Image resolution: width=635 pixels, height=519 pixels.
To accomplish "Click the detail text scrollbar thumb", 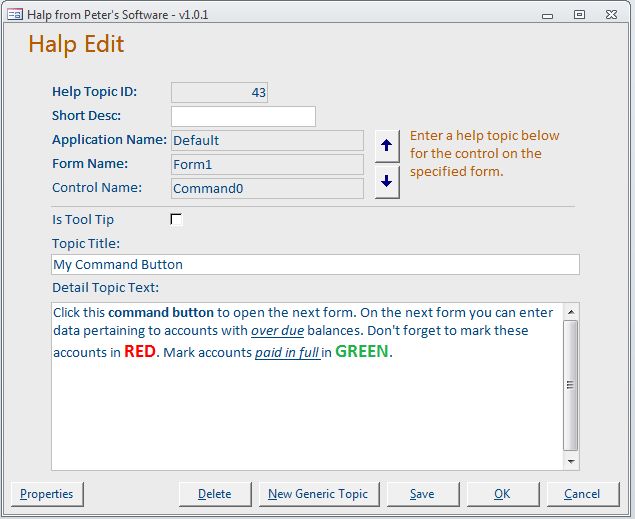I will coord(571,385).
